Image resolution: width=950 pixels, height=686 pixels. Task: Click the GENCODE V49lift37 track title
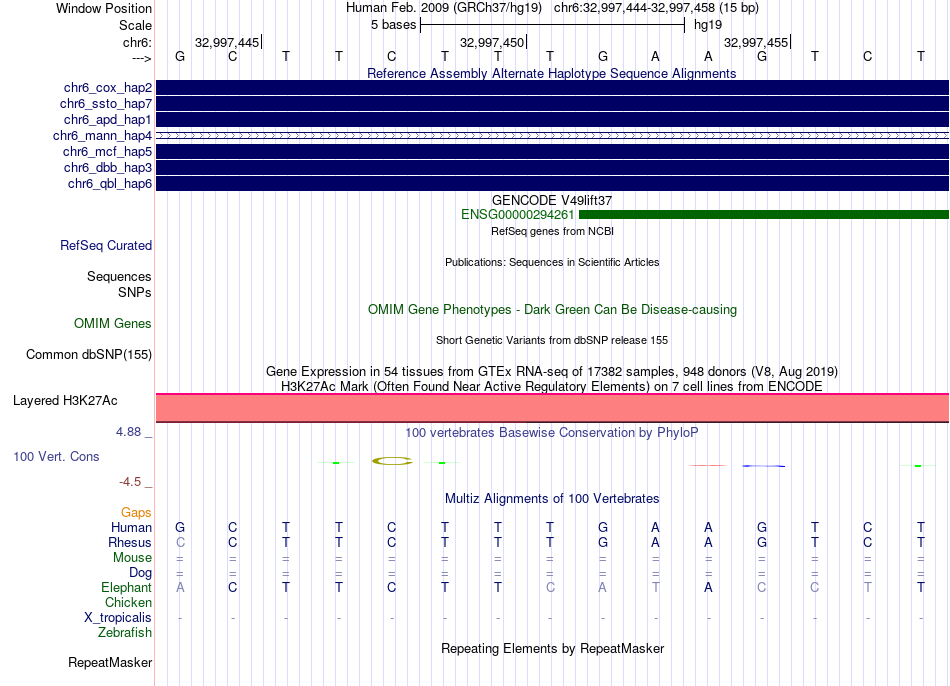click(x=552, y=200)
